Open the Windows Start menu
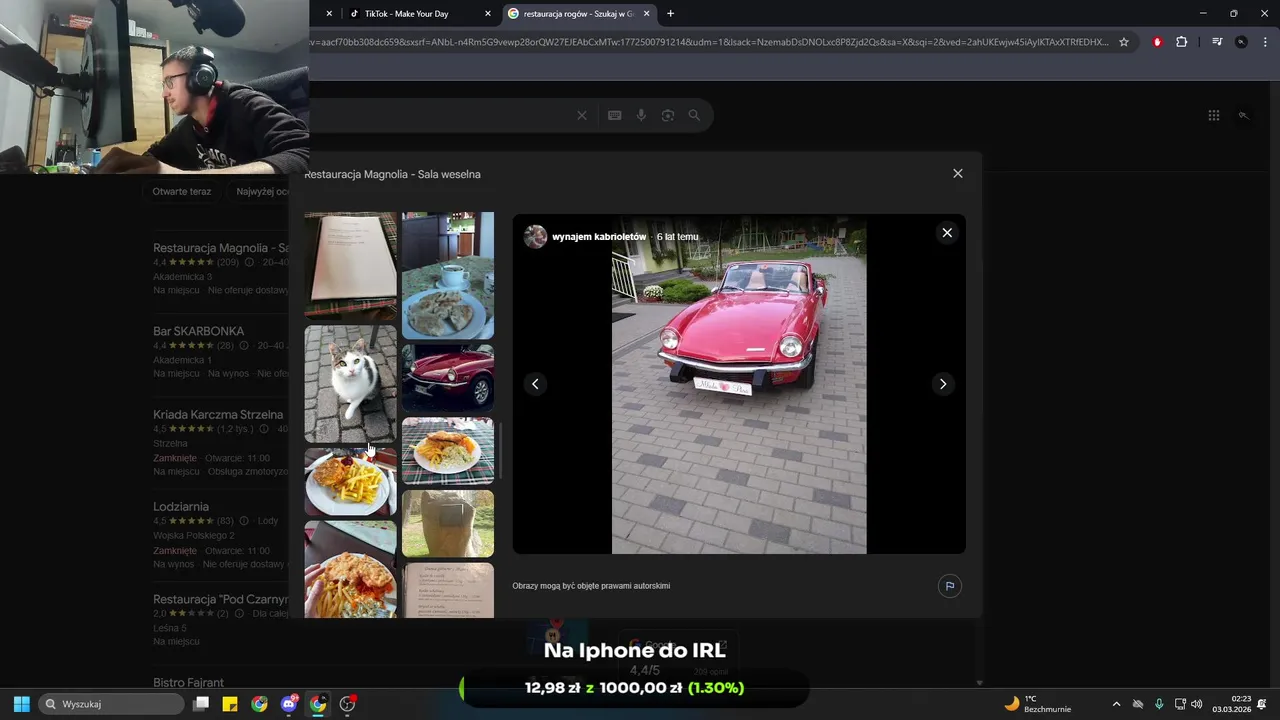The image size is (1280, 720). pyautogui.click(x=22, y=704)
